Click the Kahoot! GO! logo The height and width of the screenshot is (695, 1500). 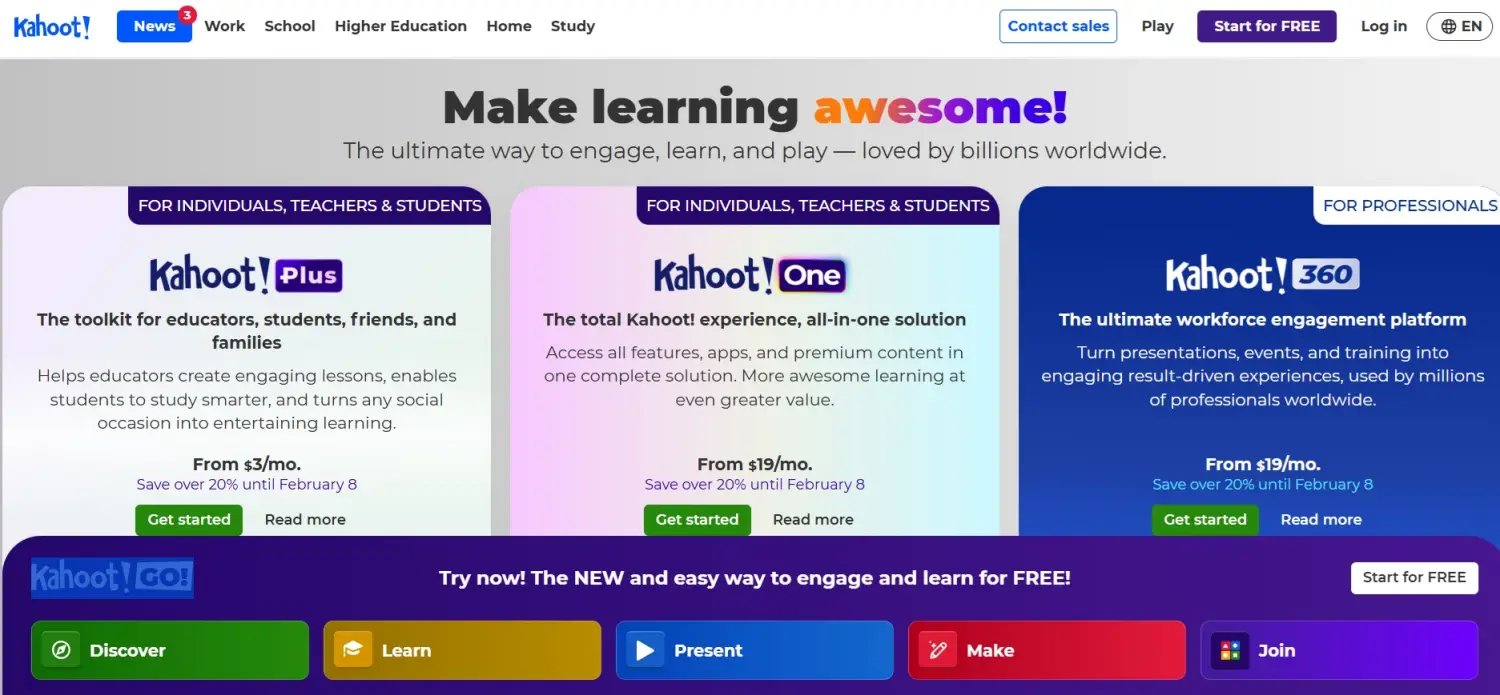[112, 578]
